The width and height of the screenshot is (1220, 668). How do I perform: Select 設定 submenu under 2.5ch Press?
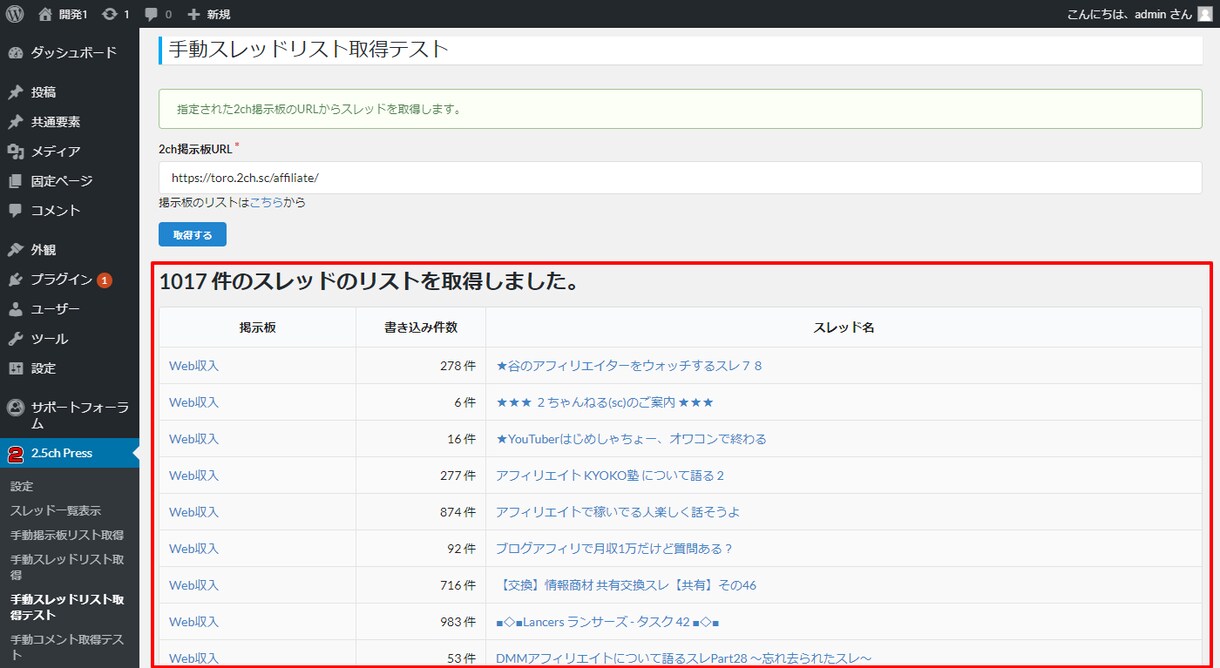(22, 486)
